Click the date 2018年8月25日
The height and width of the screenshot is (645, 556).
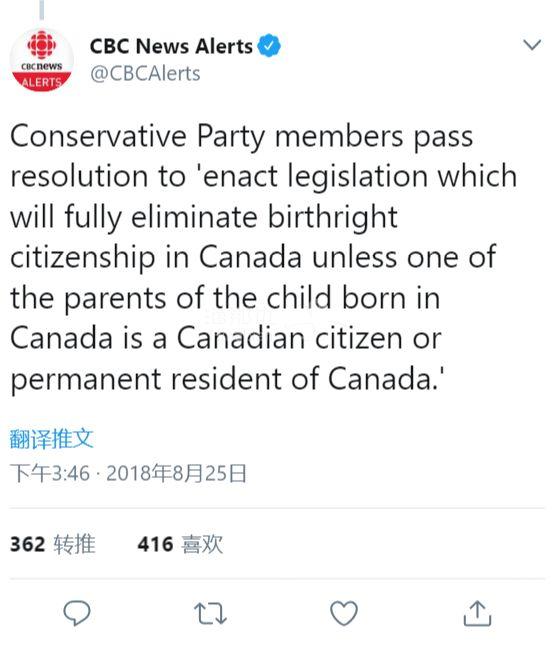click(176, 473)
